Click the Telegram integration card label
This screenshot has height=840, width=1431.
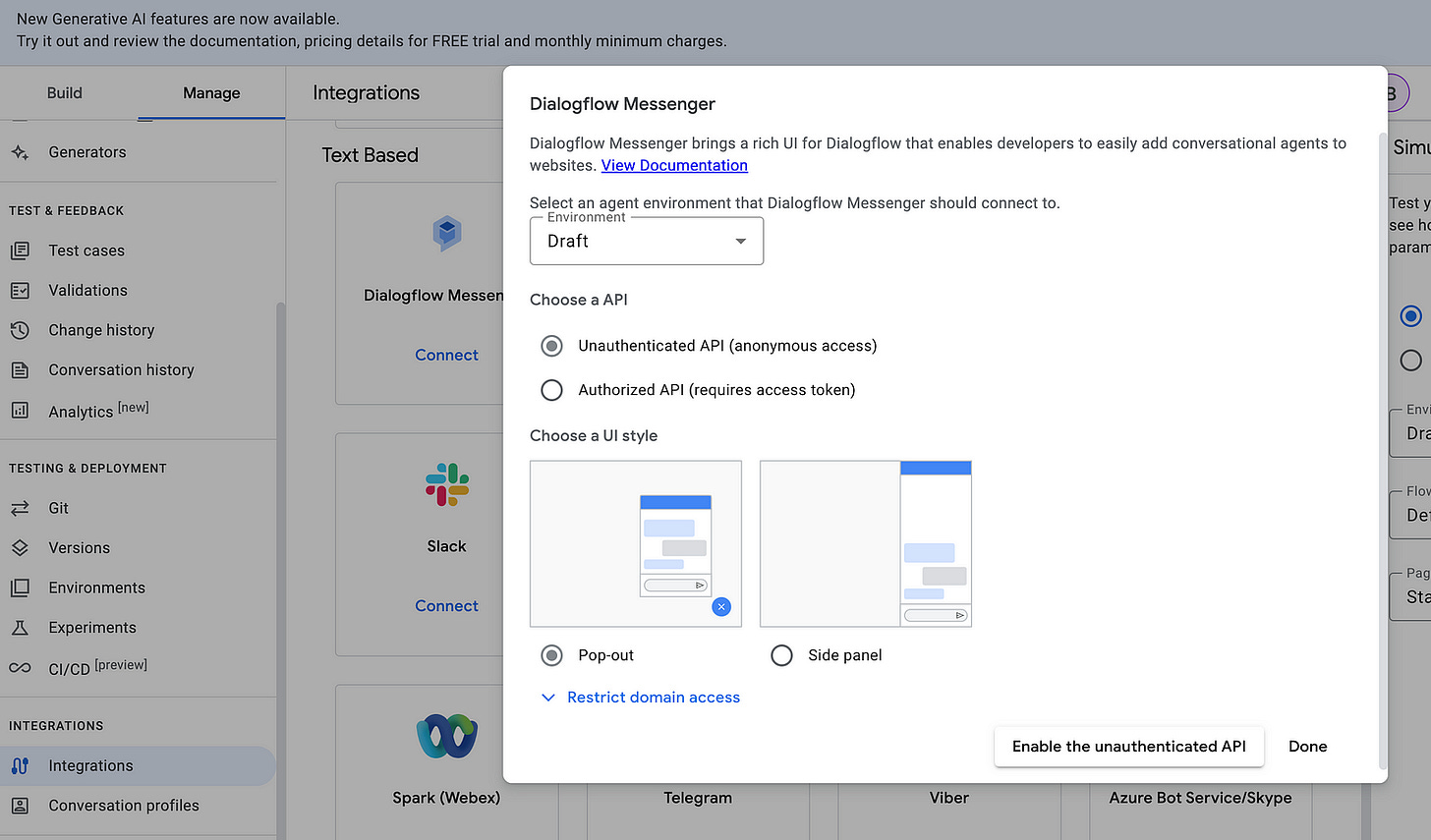pyautogui.click(x=698, y=798)
